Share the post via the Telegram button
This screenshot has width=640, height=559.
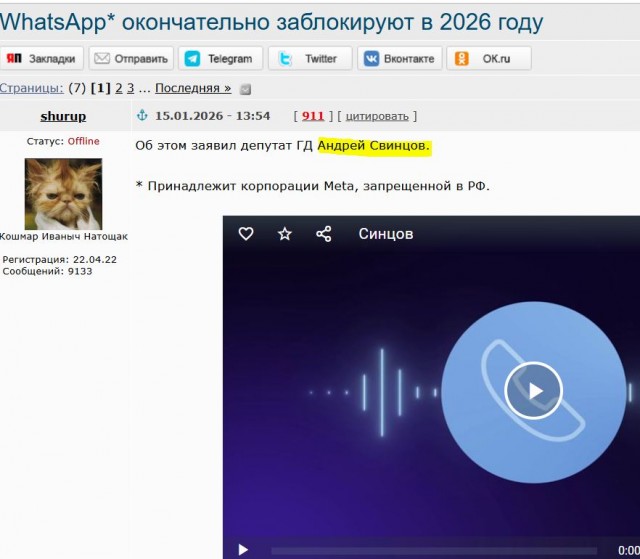click(221, 58)
